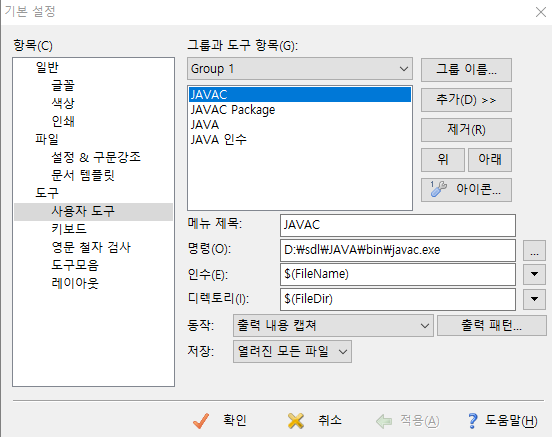This screenshot has height=437, width=552.
Task: Click the 그룹 이름... button
Action: point(466,70)
